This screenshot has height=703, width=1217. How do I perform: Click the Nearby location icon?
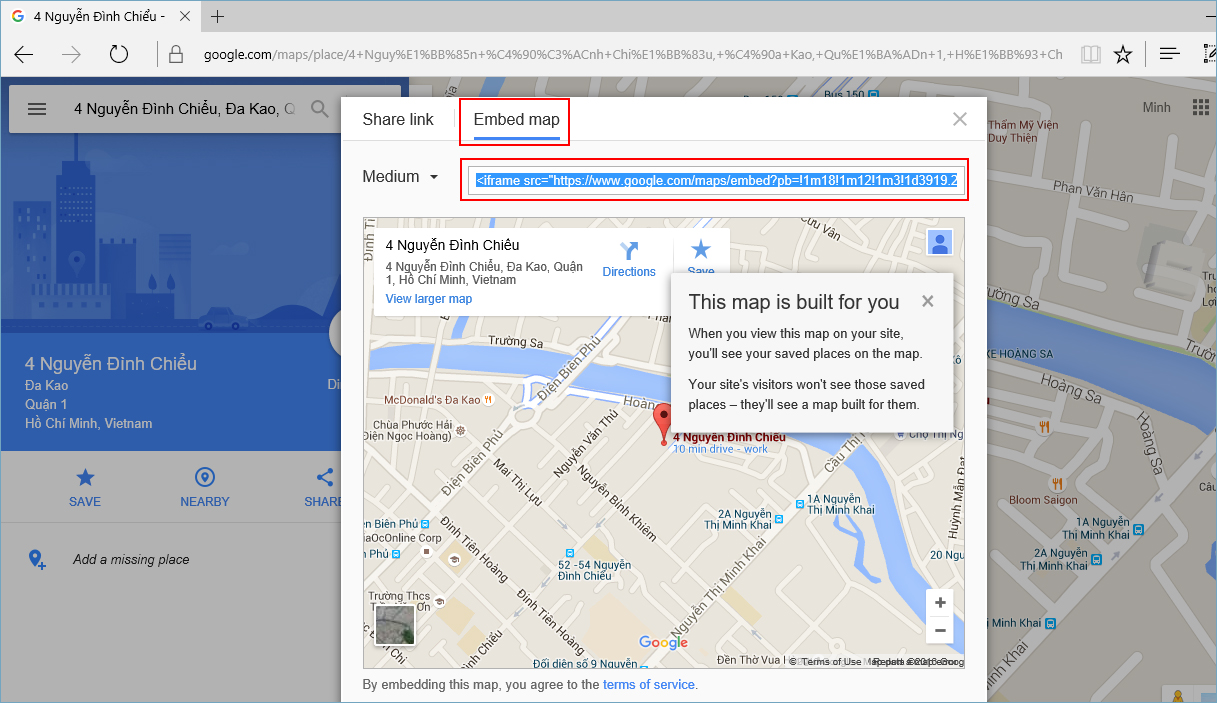(205, 477)
